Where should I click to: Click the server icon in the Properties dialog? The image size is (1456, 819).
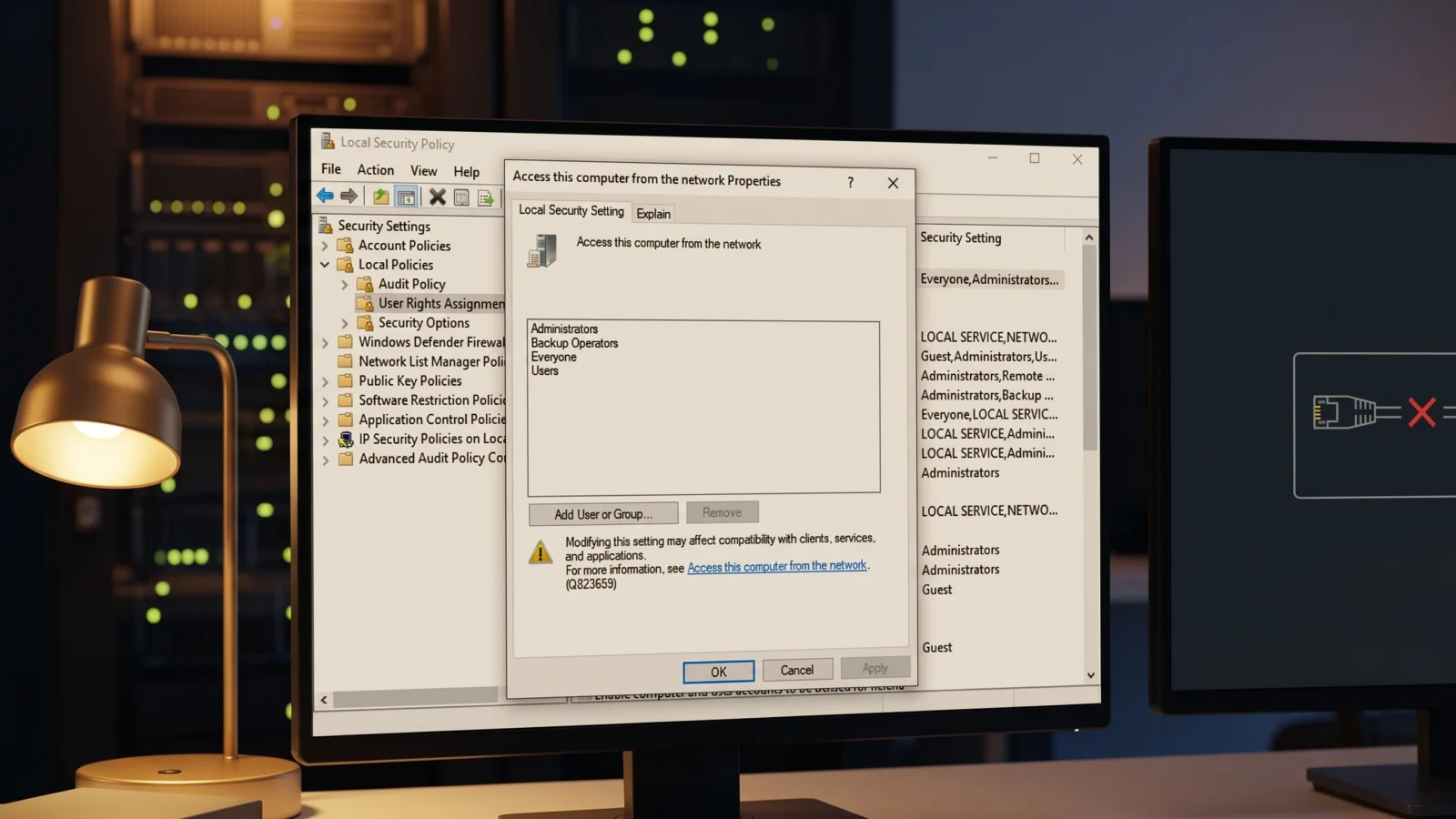point(542,250)
